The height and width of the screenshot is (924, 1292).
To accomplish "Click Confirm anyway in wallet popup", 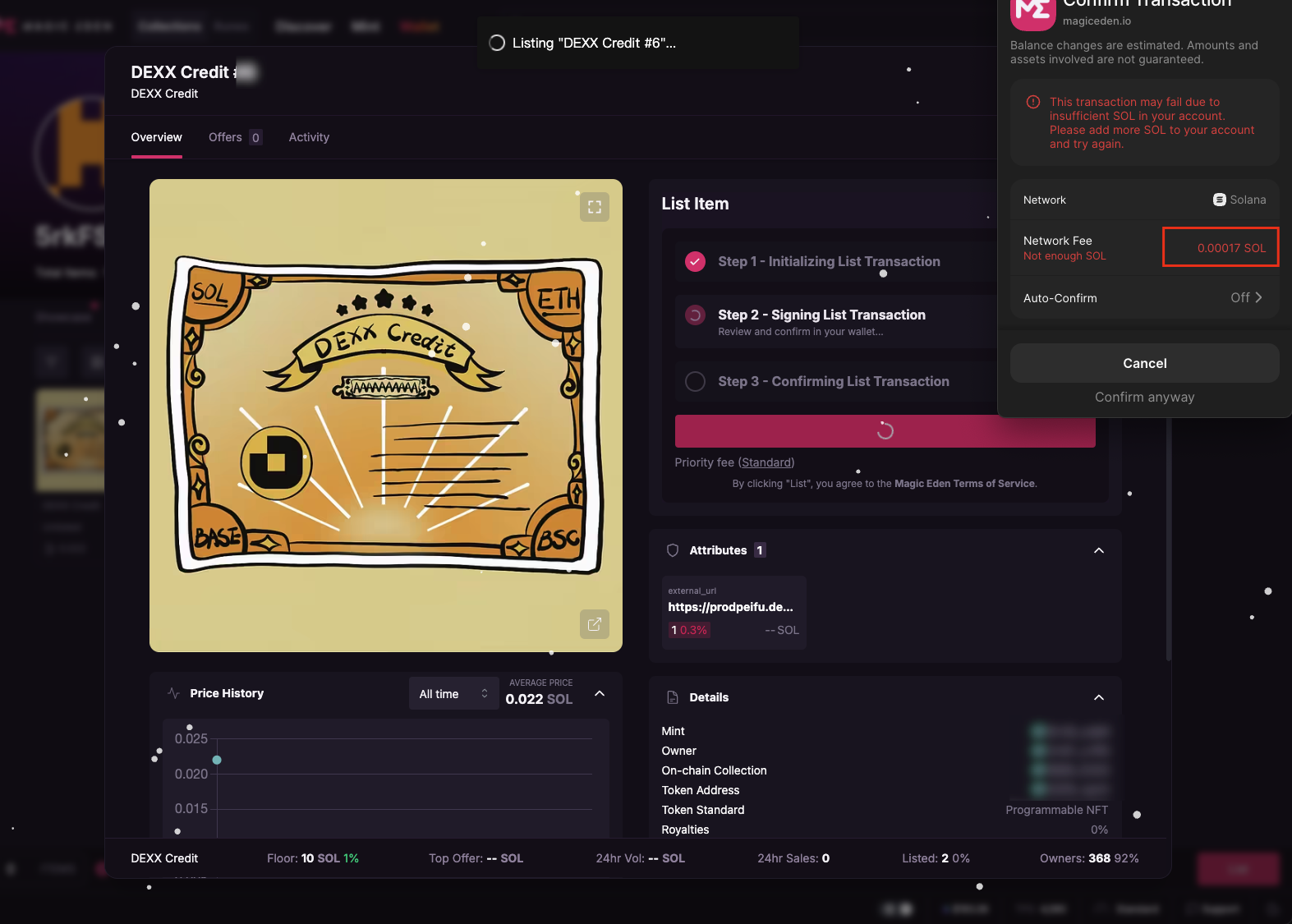I will pyautogui.click(x=1145, y=397).
